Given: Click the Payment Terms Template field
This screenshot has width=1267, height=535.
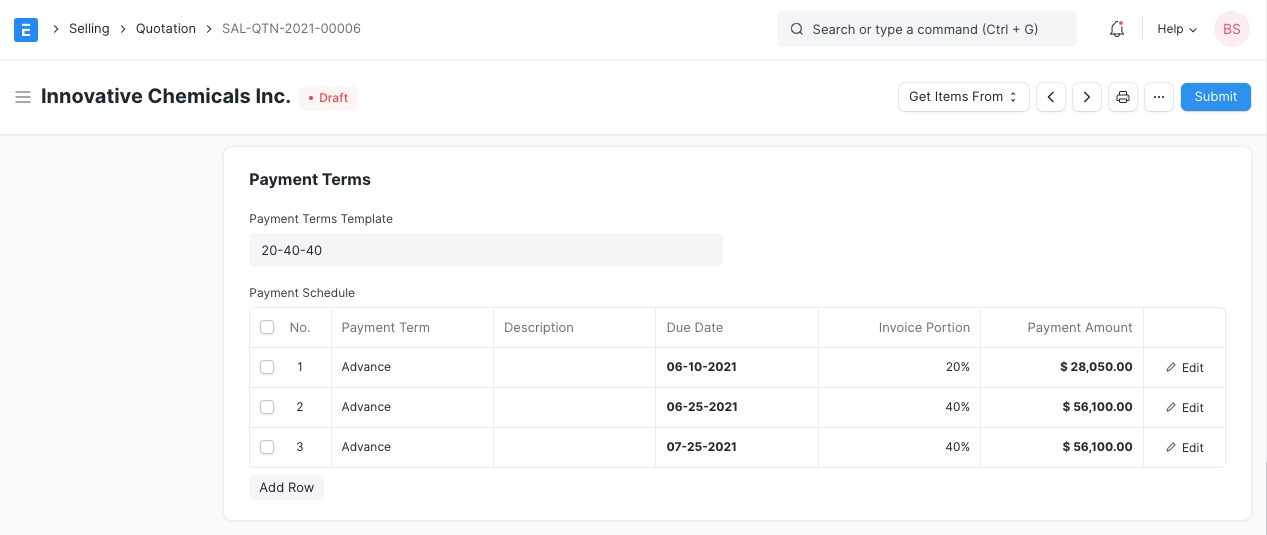Looking at the screenshot, I should pyautogui.click(x=485, y=250).
